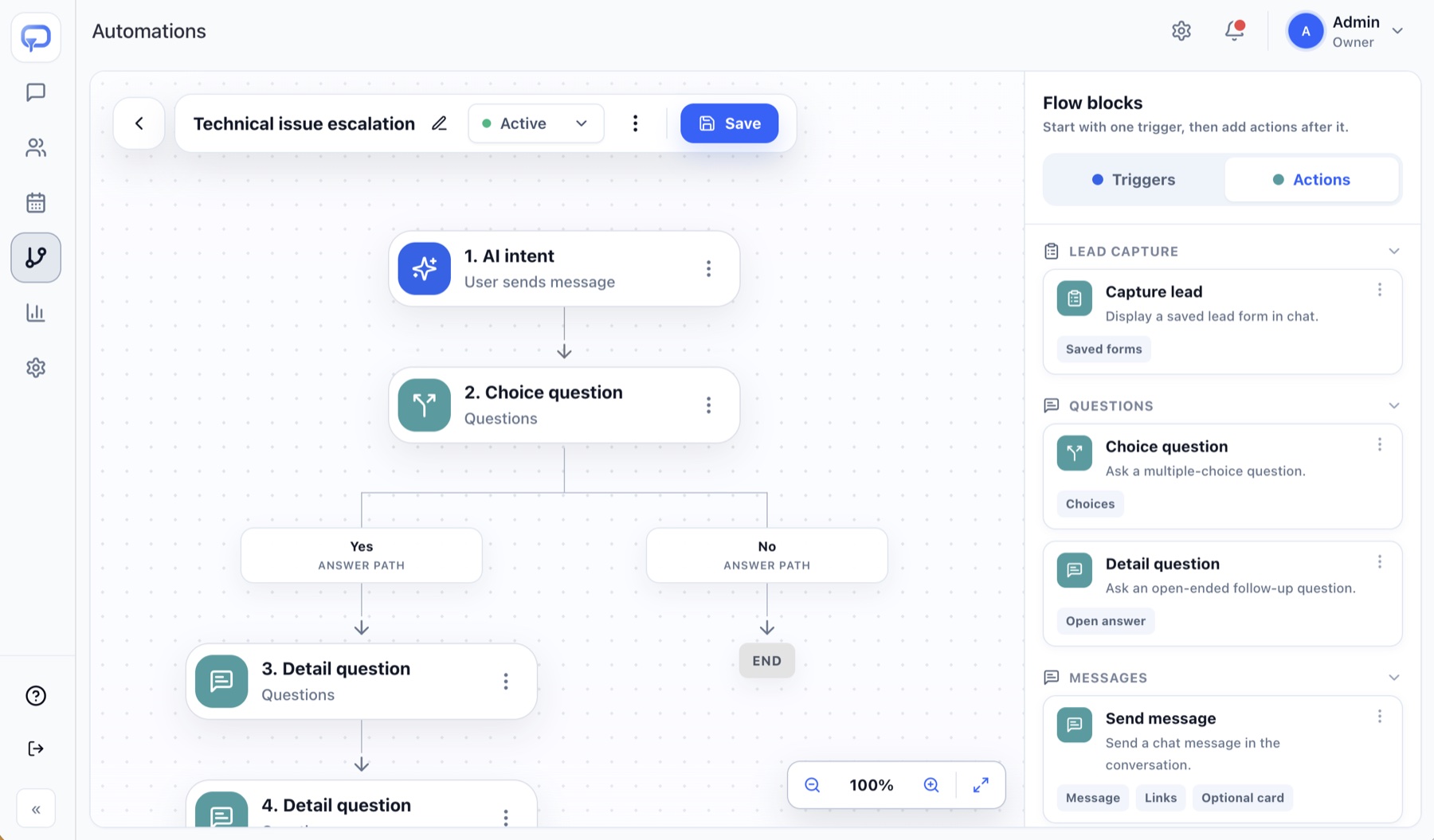Zoom in the flow canvas
Screen dimensions: 1434x840
click(931, 785)
